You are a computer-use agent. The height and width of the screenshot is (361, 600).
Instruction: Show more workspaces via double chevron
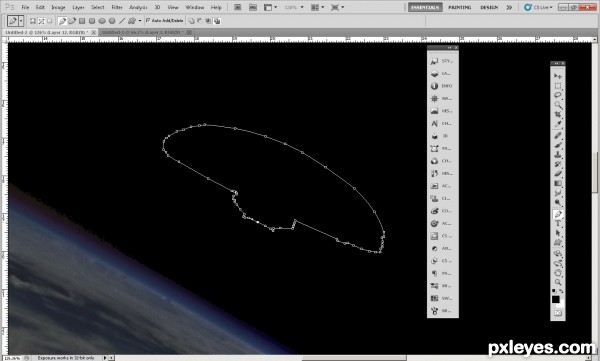coord(509,7)
